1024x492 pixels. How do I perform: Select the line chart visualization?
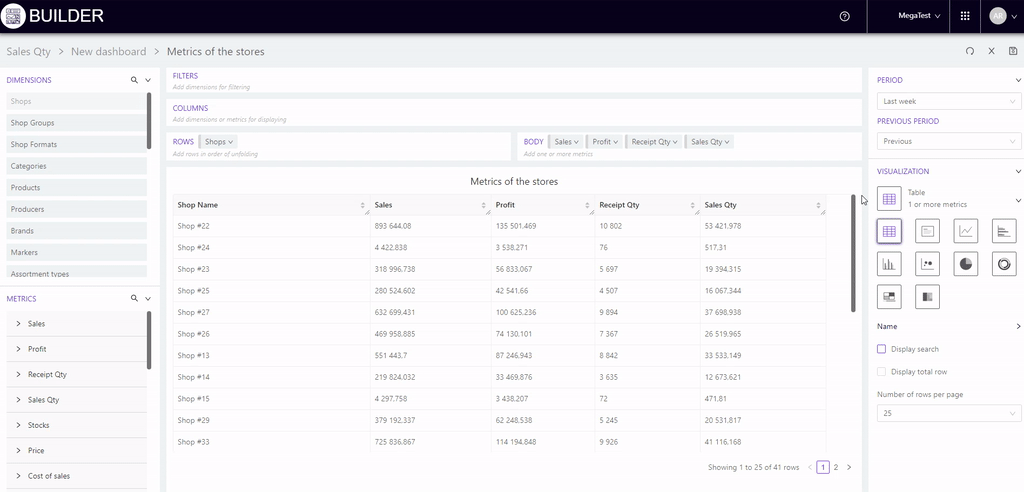965,231
